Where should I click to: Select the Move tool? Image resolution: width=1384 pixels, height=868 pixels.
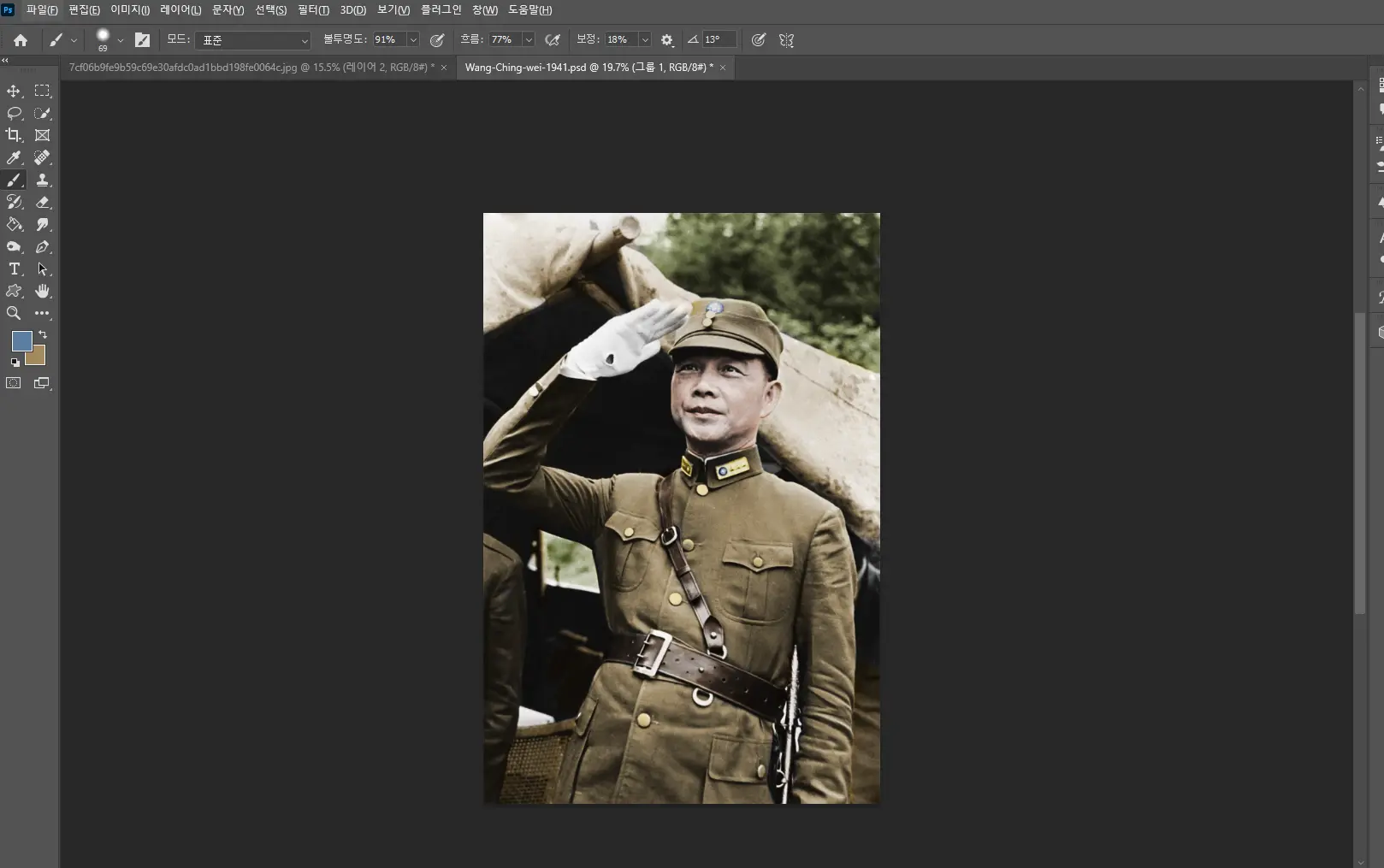(x=14, y=91)
